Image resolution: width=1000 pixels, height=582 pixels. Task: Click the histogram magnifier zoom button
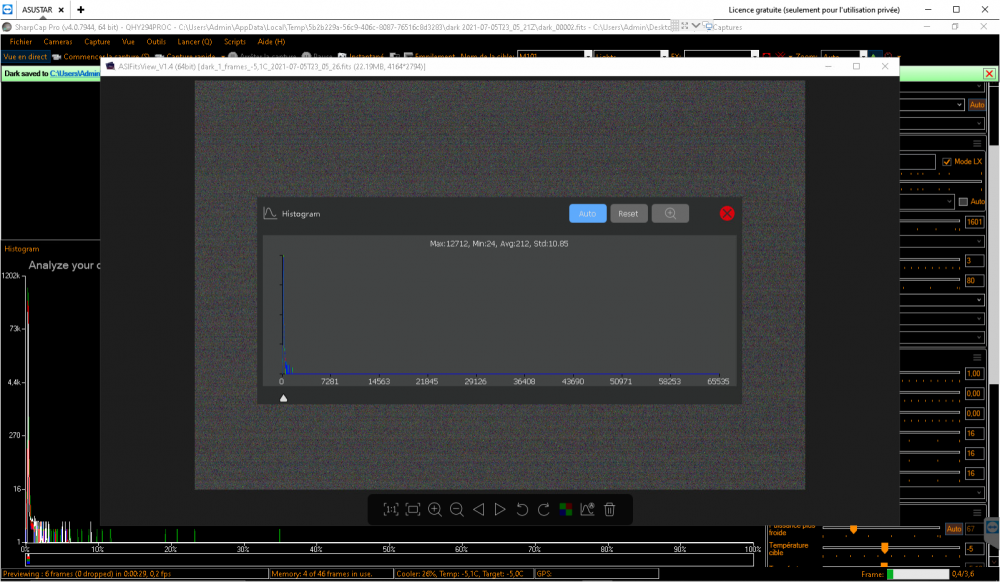(x=670, y=214)
